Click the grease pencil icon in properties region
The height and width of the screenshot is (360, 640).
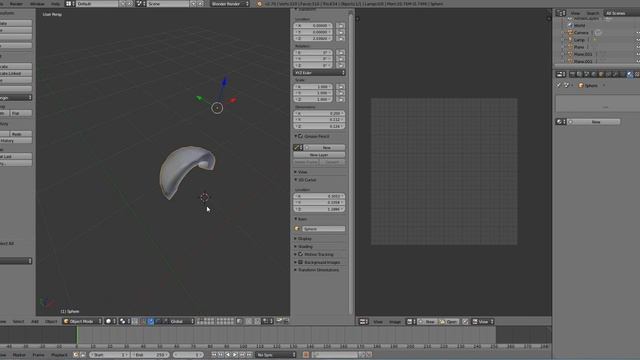click(x=297, y=147)
